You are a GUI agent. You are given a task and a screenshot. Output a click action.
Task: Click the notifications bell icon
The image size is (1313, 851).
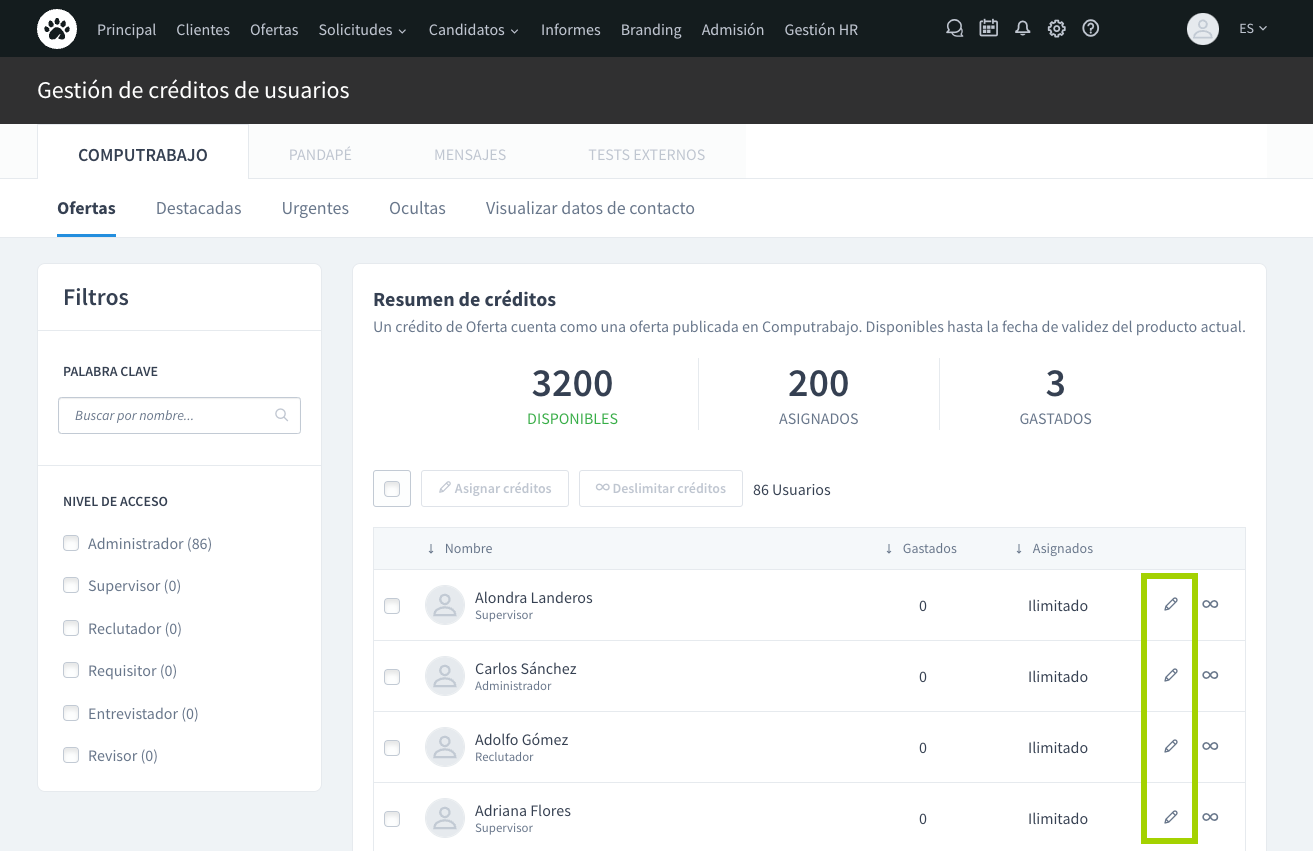[x=1022, y=29]
